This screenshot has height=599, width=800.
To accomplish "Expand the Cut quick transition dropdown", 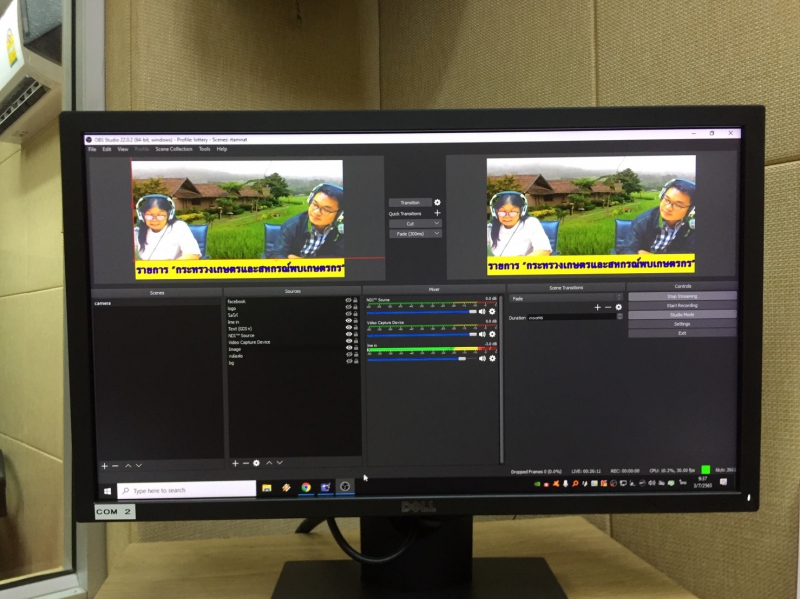I will coord(415,223).
